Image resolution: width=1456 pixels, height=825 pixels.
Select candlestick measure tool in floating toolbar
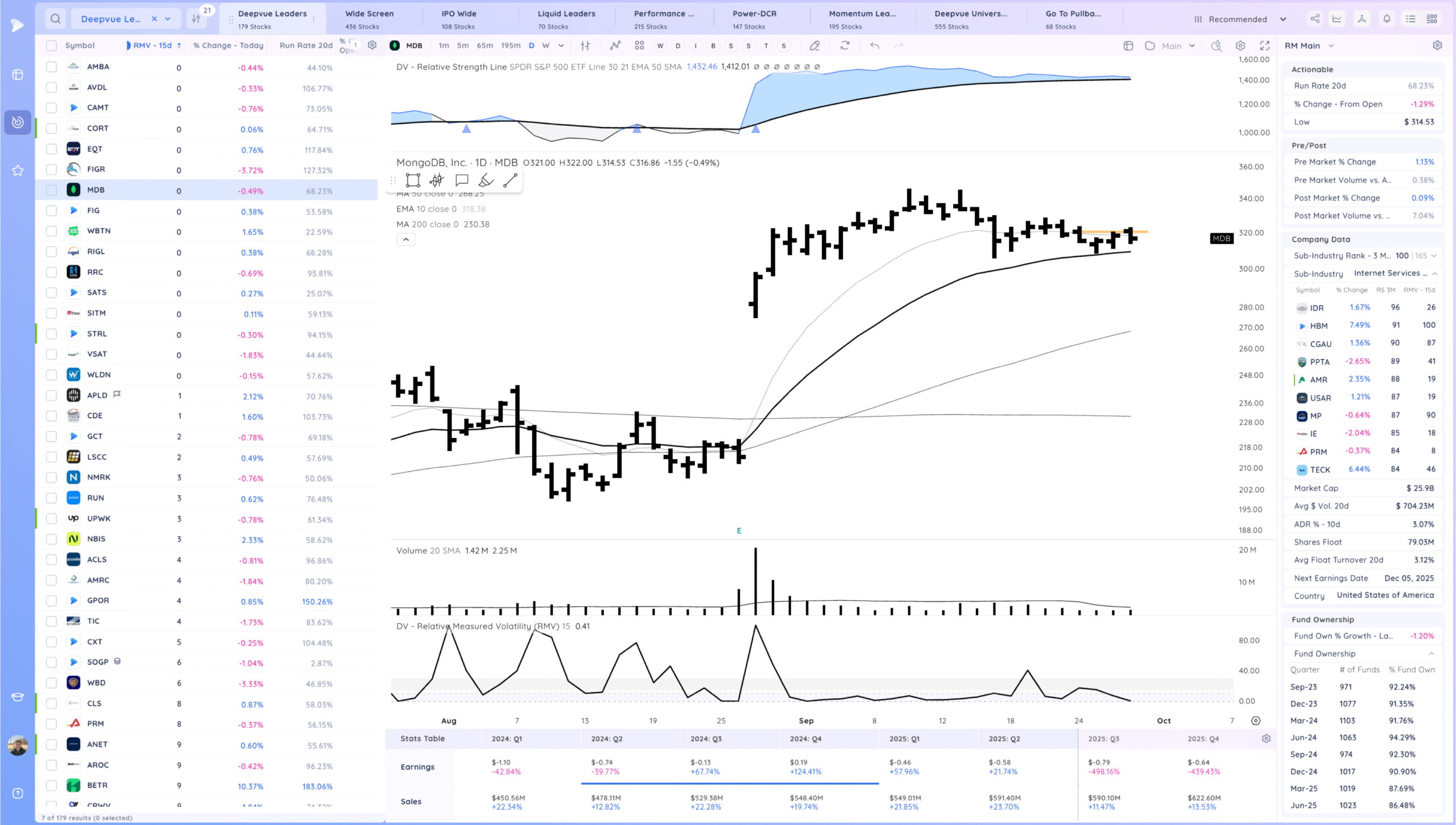437,180
